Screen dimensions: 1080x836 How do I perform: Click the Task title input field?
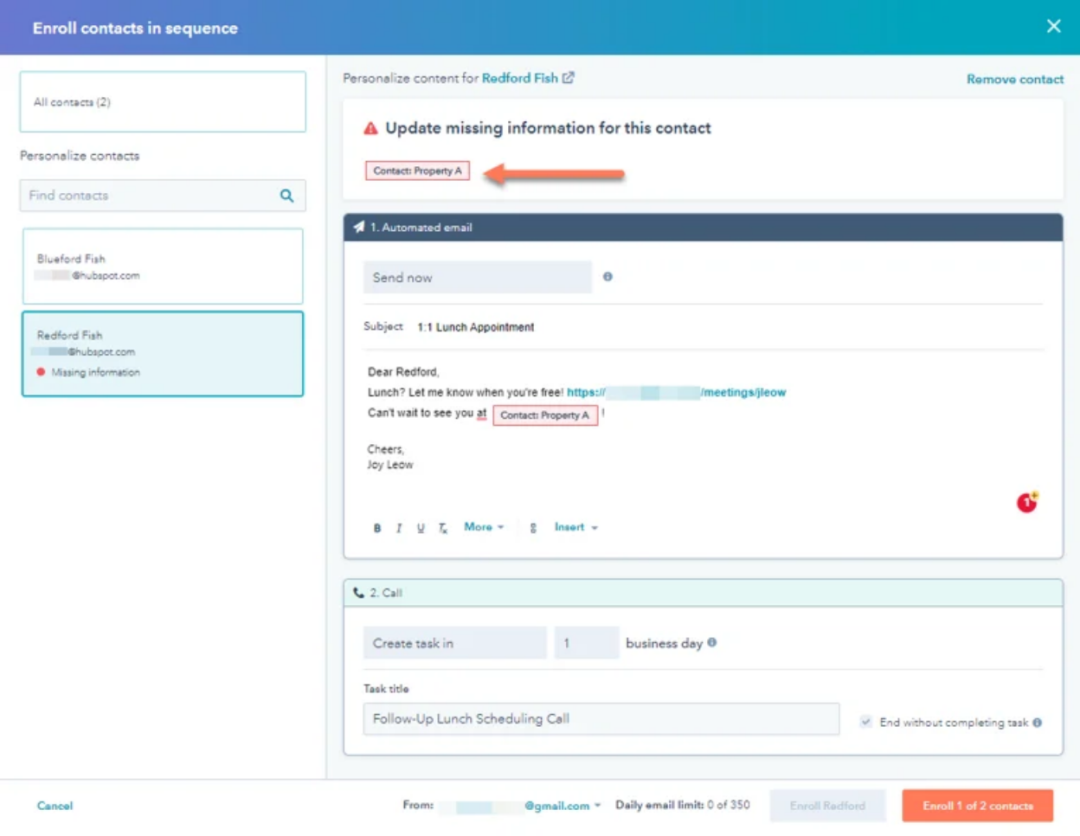click(x=601, y=719)
